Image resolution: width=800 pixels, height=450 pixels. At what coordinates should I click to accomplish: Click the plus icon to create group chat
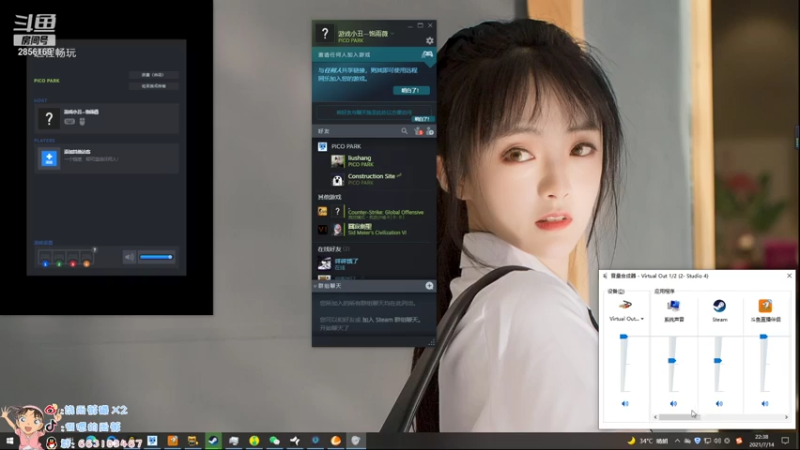(x=430, y=286)
